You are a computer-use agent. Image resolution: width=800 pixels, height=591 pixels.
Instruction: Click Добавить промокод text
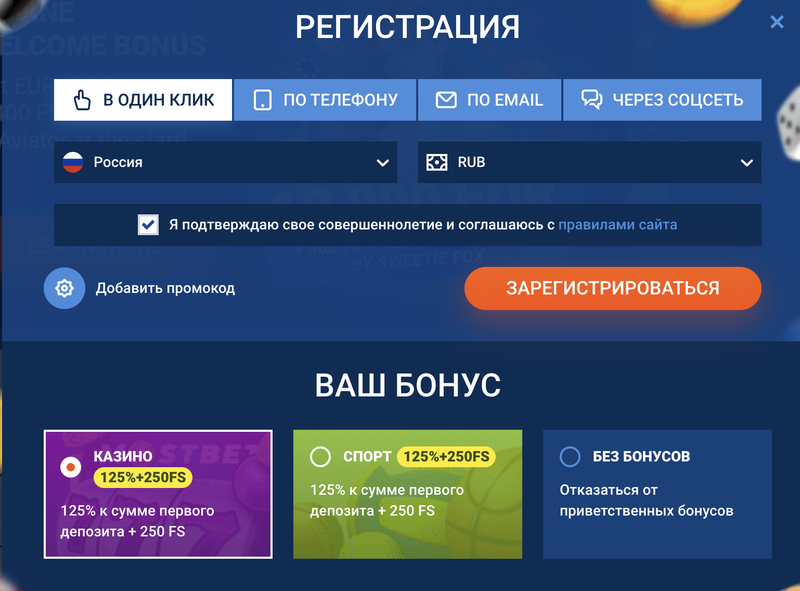pyautogui.click(x=164, y=288)
